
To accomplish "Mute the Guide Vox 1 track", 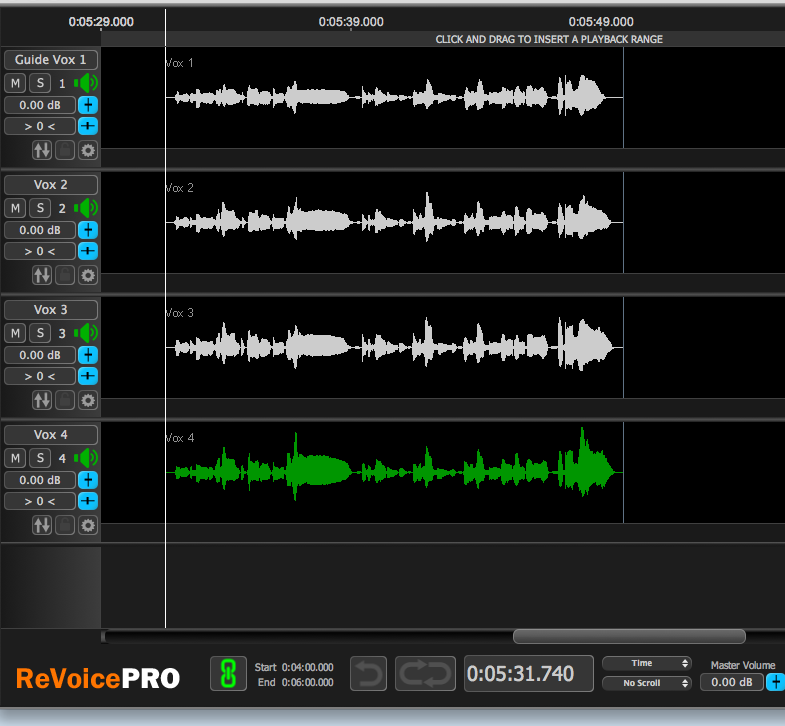I will 16,83.
